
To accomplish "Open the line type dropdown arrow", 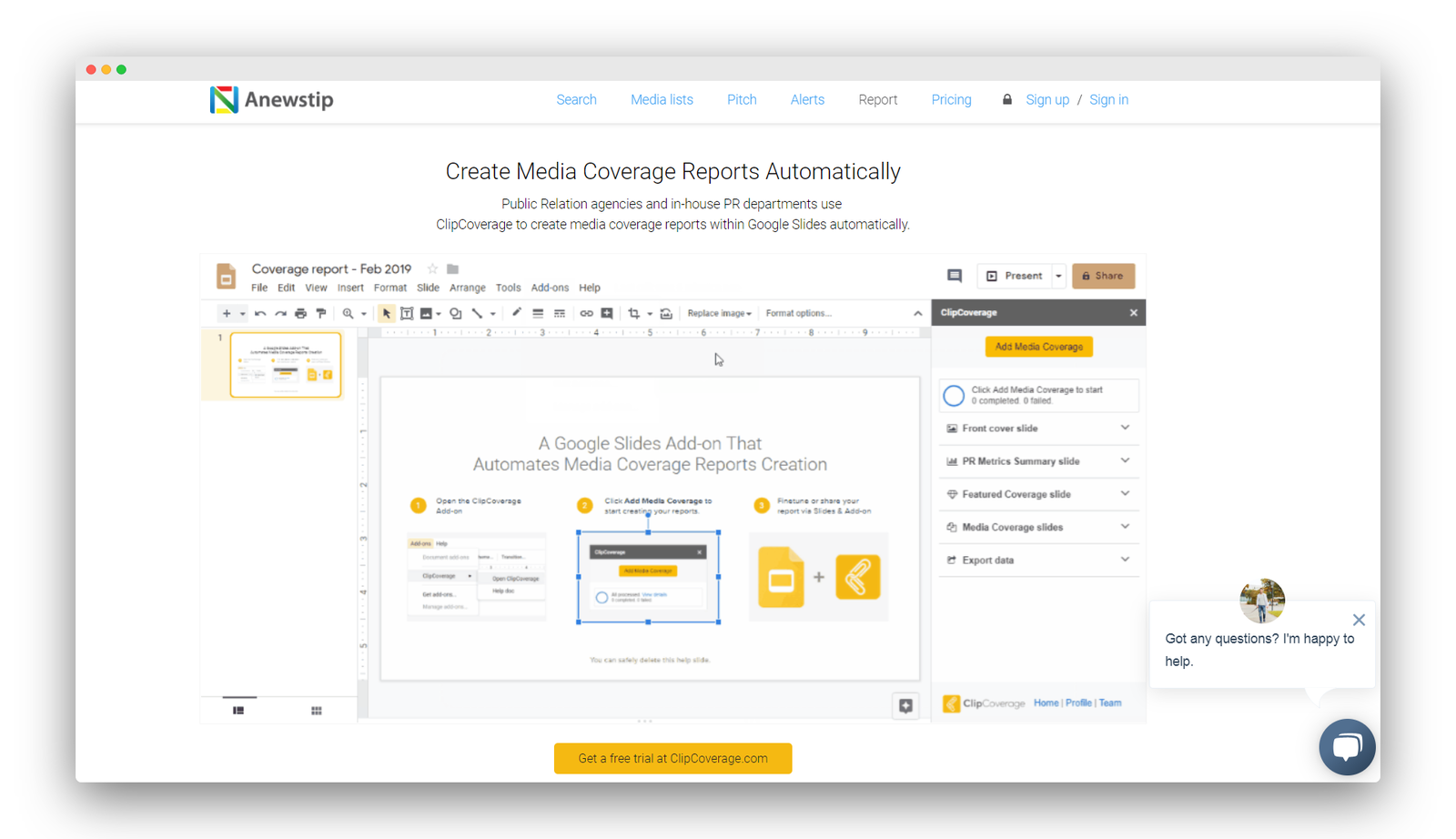I will click(x=493, y=314).
